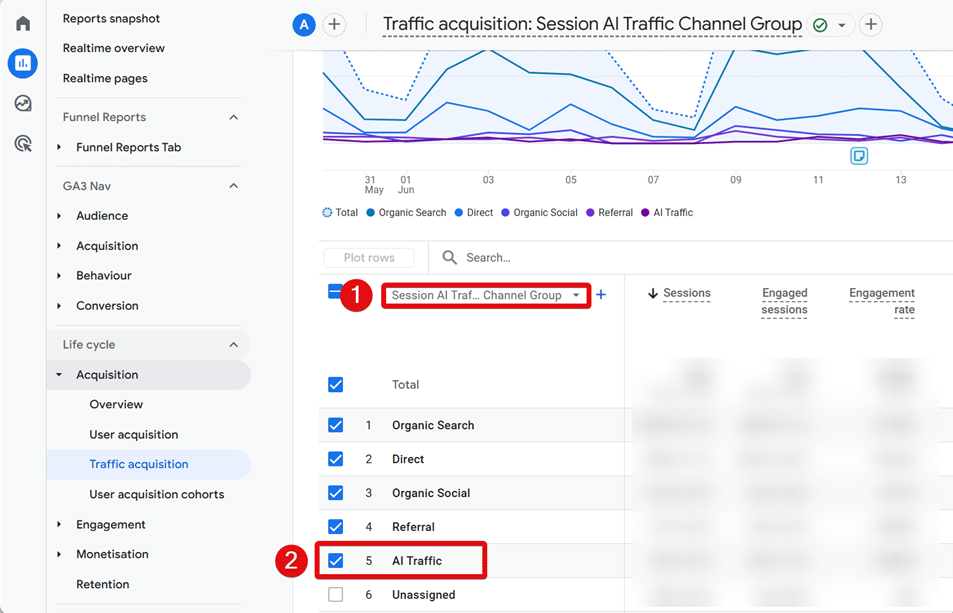Screen dimensions: 953x613
Task: Uncheck AI Traffic row checkbox
Action: pyautogui.click(x=335, y=561)
